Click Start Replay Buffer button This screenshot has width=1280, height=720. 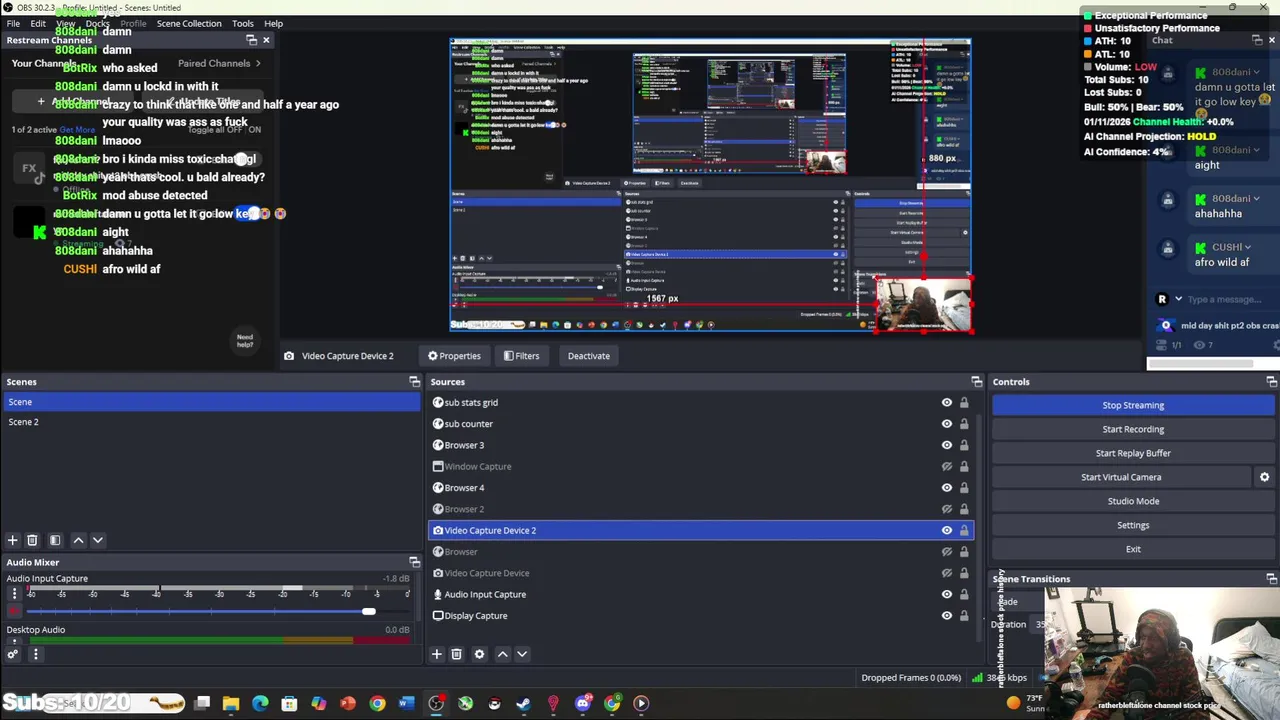tap(1133, 453)
